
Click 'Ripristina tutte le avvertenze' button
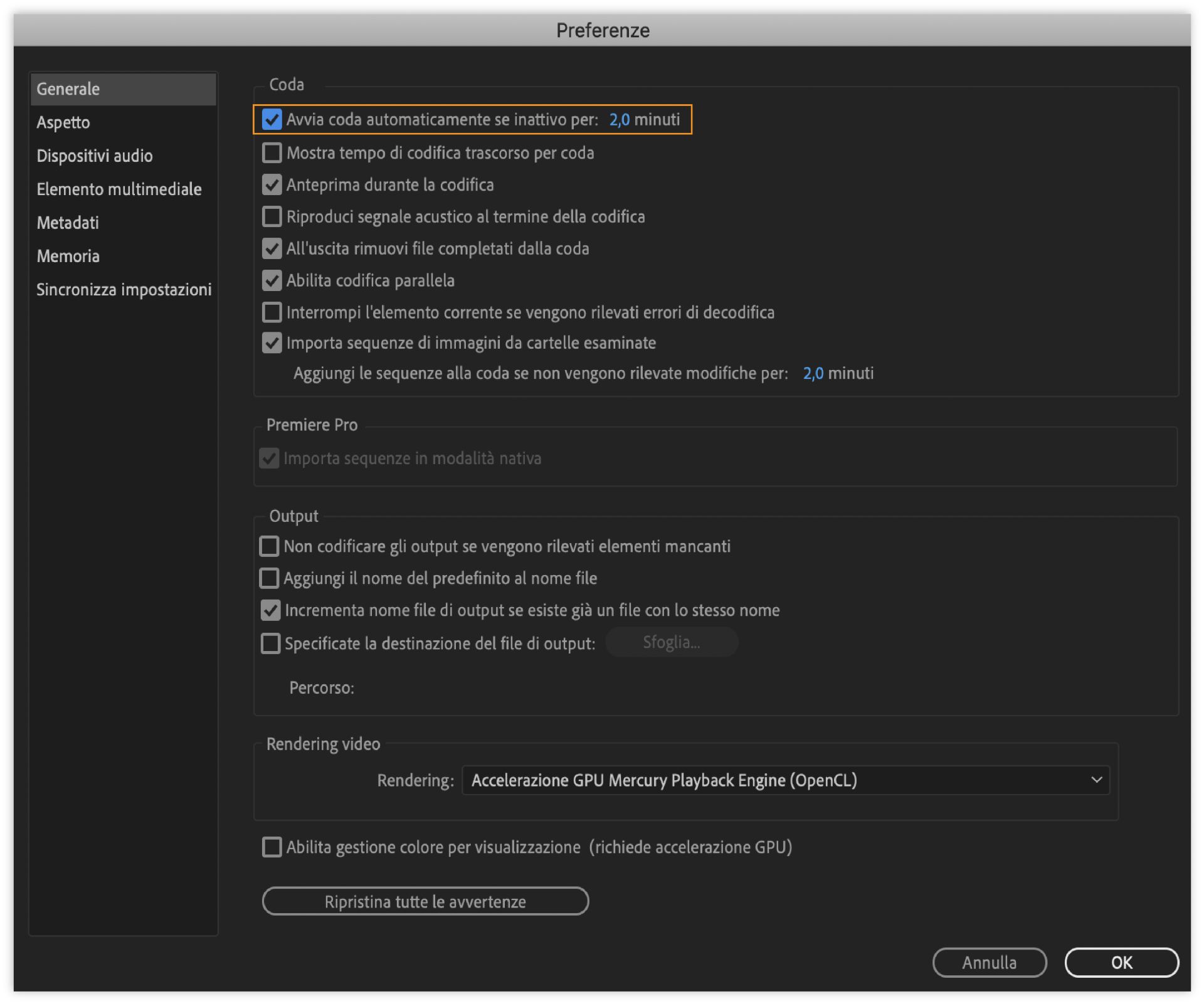pos(425,902)
